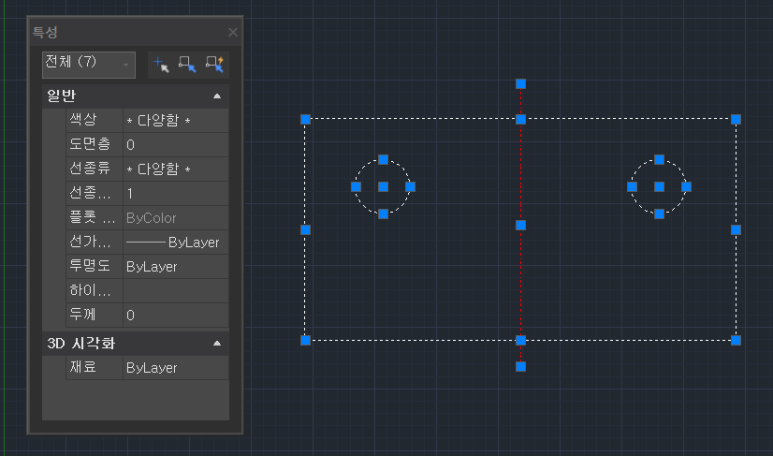Click the rectangle's bottom-right corner grip

click(736, 340)
